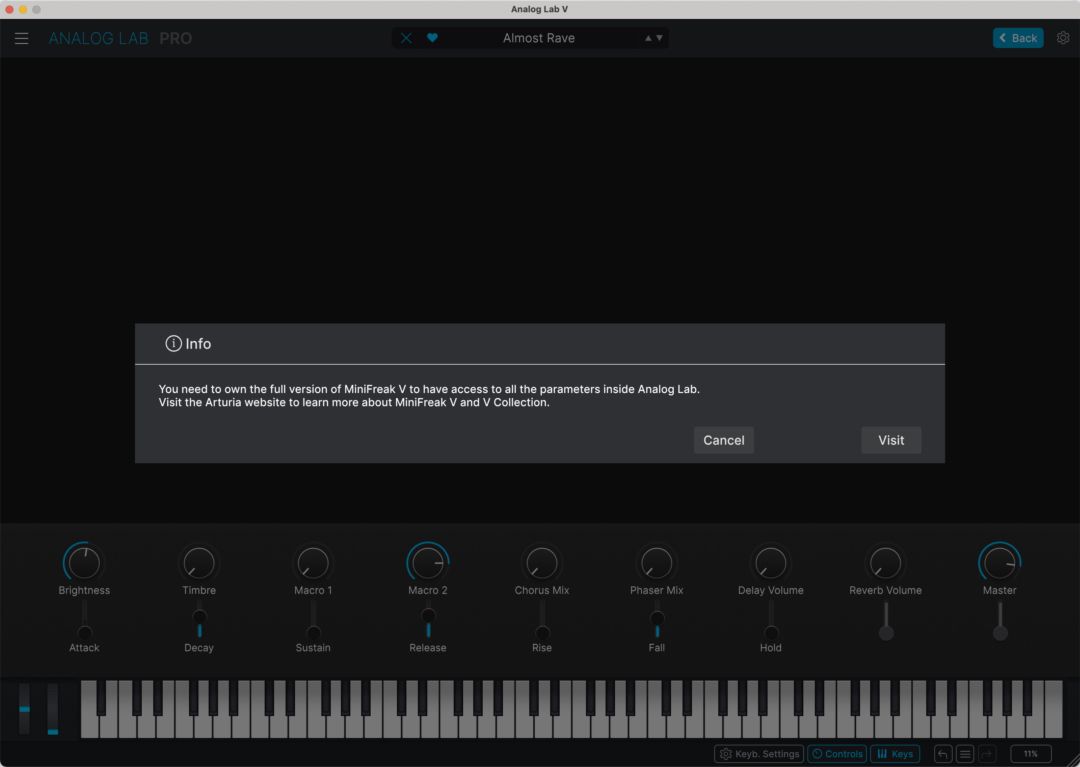Screen dimensions: 1080x767
Task: Click the X icon beside the preset name
Action: pos(406,38)
